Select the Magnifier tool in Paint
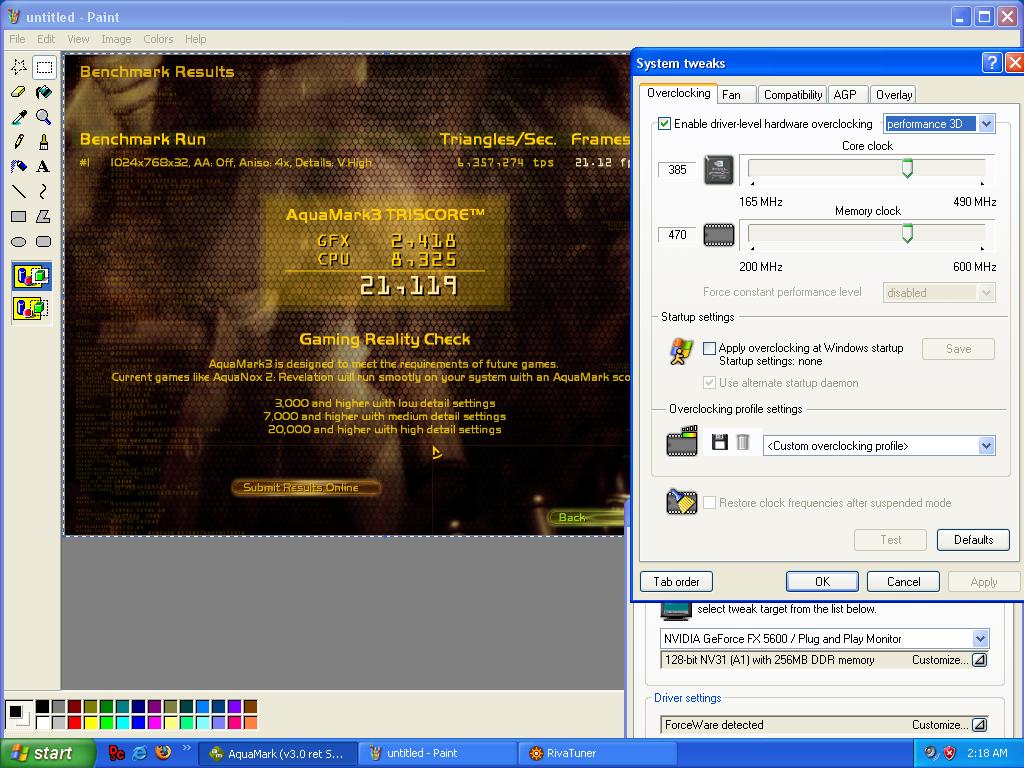 pyautogui.click(x=44, y=116)
